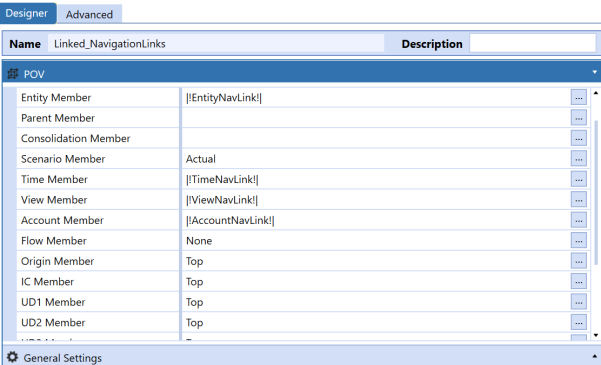Click ellipsis button on Flow Member row
This screenshot has width=601, height=365.
click(x=578, y=240)
